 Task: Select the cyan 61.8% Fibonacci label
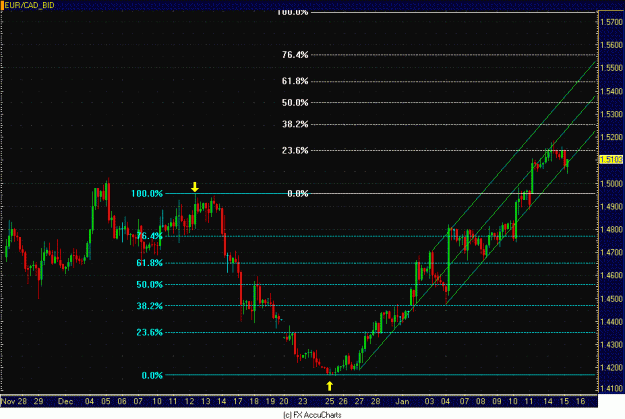coord(149,263)
